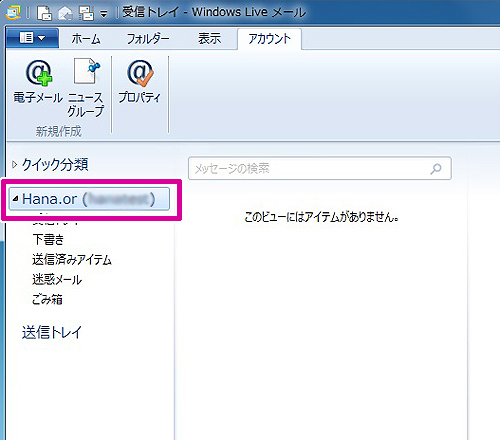The width and height of the screenshot is (500, 440).
Task: Select クイック分類 in the folder pane
Action: click(55, 164)
